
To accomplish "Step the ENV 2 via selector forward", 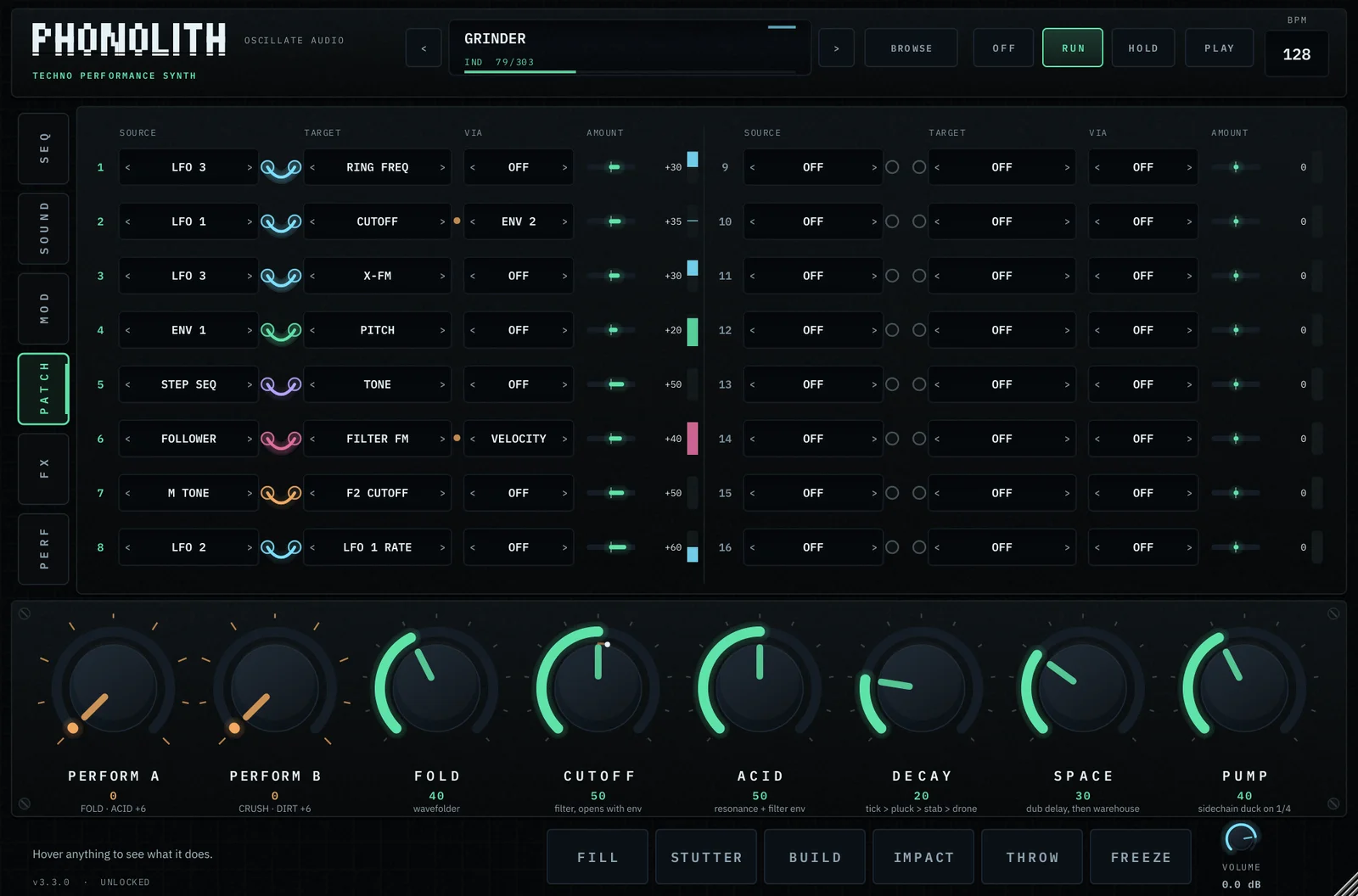I will click(564, 221).
